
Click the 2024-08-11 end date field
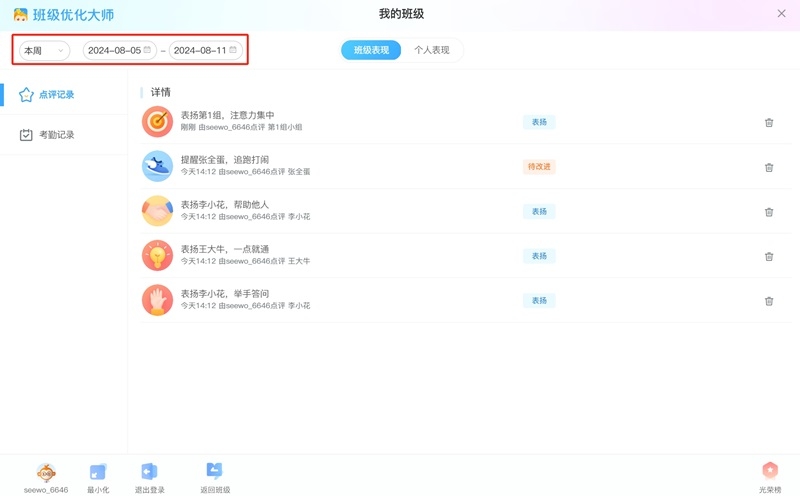[206, 51]
